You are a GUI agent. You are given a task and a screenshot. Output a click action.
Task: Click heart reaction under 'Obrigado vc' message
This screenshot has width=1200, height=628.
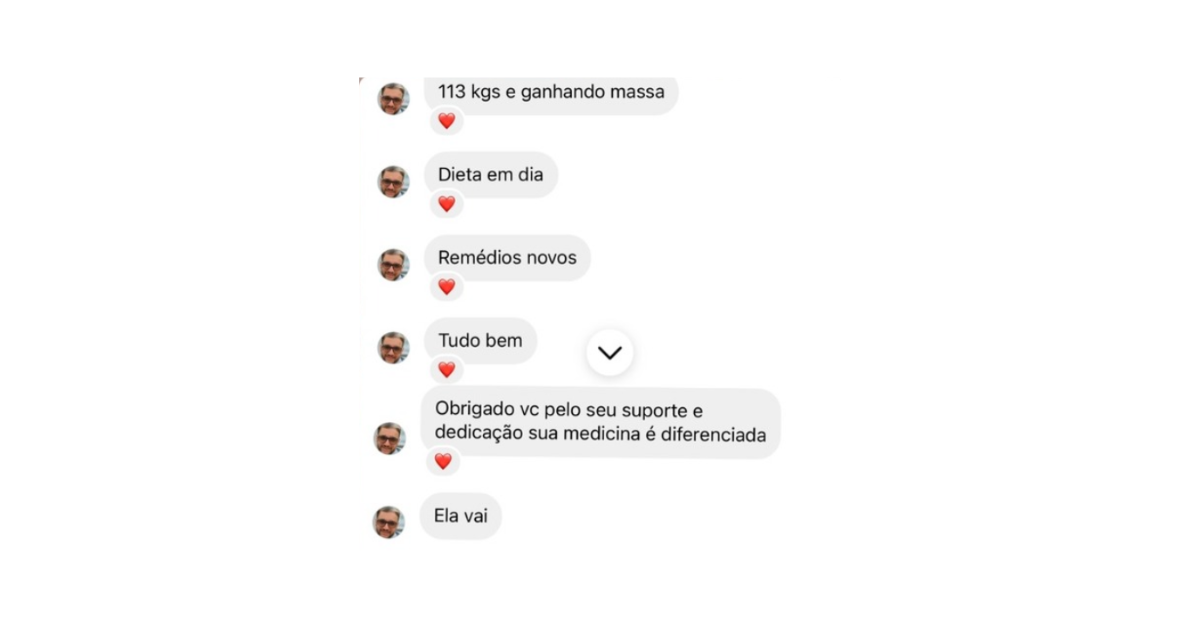[443, 461]
